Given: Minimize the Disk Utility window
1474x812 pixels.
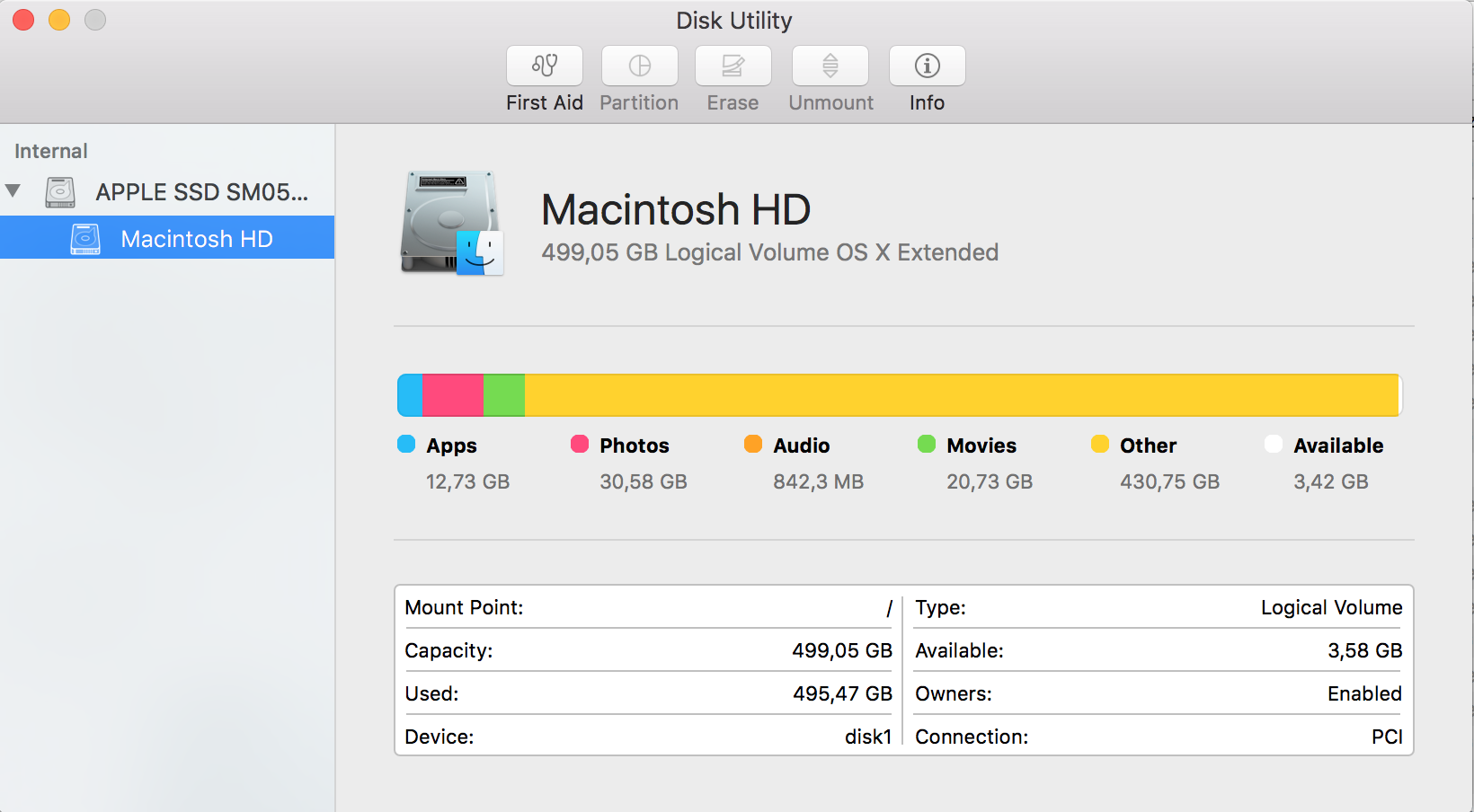Looking at the screenshot, I should click(59, 20).
